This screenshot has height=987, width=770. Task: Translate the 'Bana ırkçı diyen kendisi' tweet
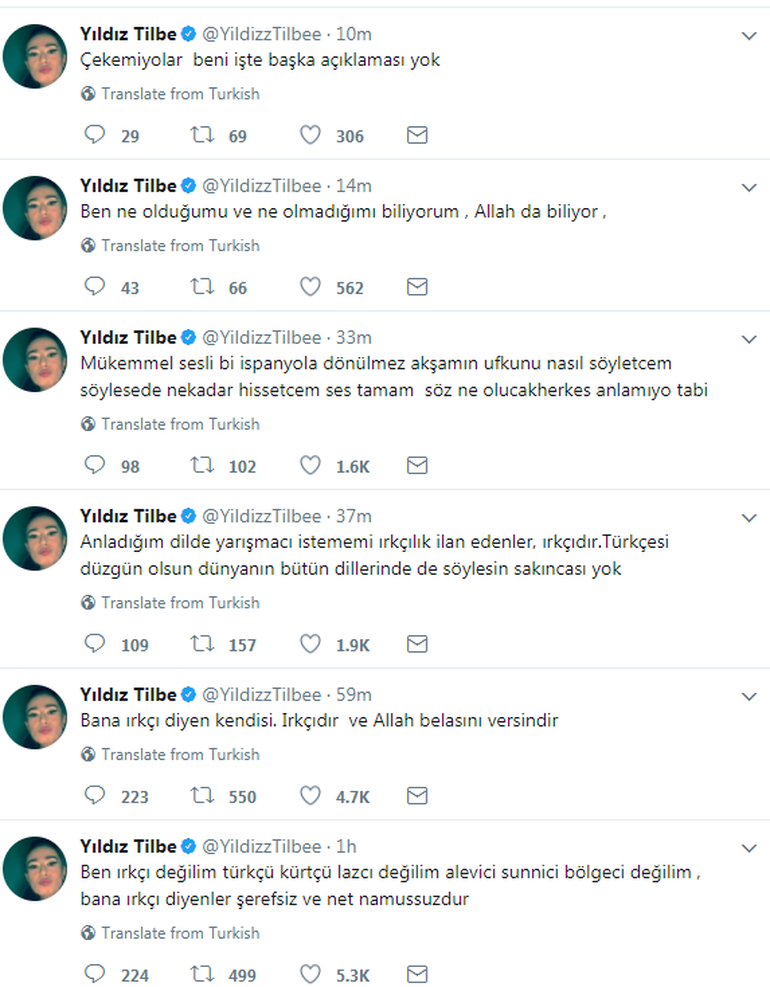(x=180, y=755)
